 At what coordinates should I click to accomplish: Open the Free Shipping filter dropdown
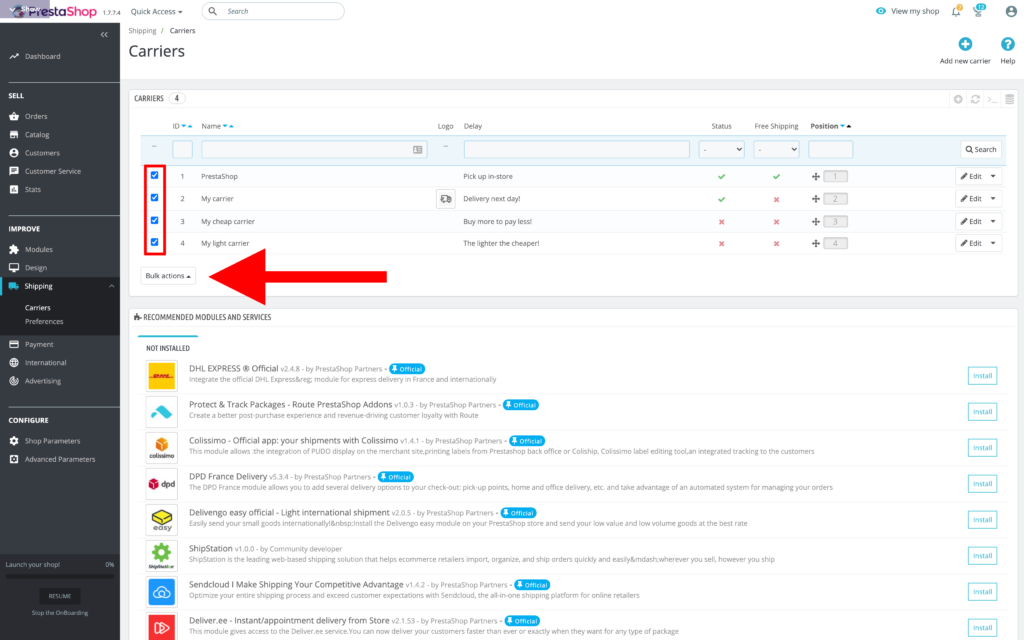pyautogui.click(x=776, y=150)
